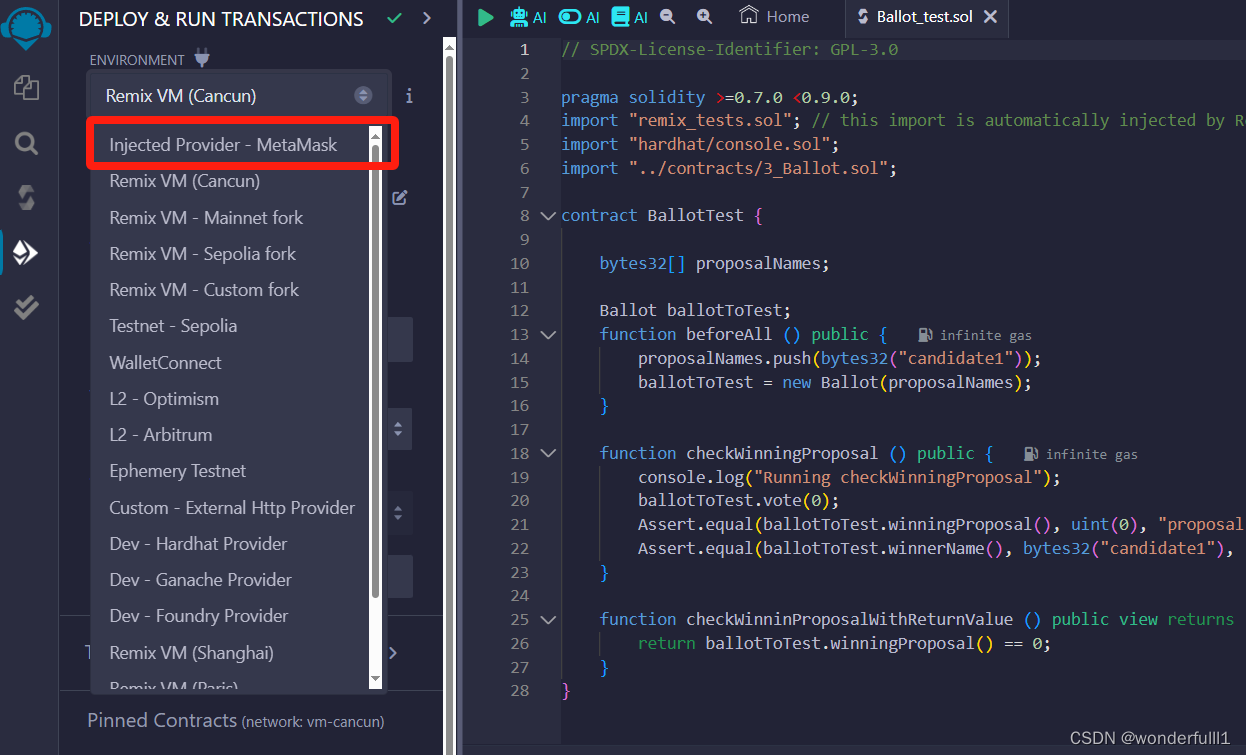Viewport: 1246px width, 755px height.
Task: Click the Remix logo icon
Action: pos(27,27)
